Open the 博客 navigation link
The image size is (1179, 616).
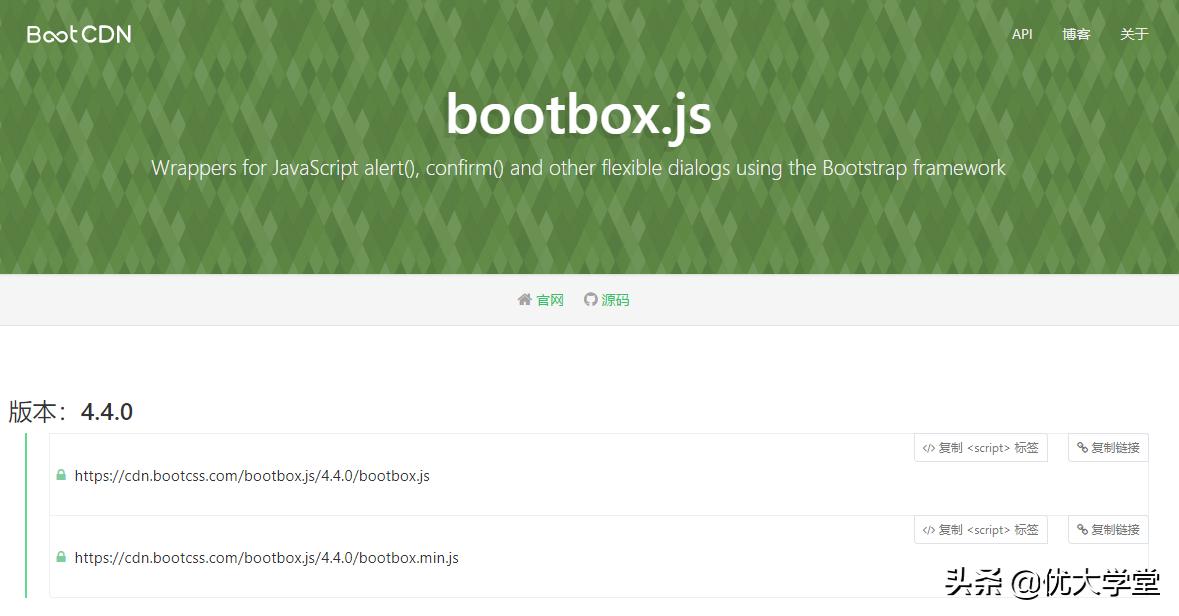[x=1076, y=34]
